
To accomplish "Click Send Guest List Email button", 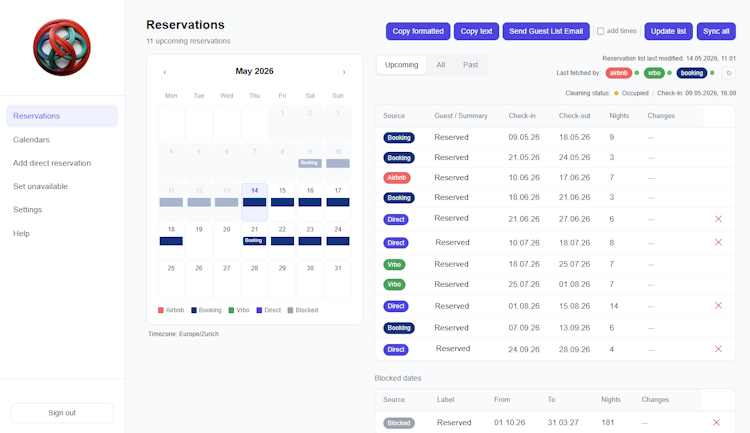I will pyautogui.click(x=546, y=31).
